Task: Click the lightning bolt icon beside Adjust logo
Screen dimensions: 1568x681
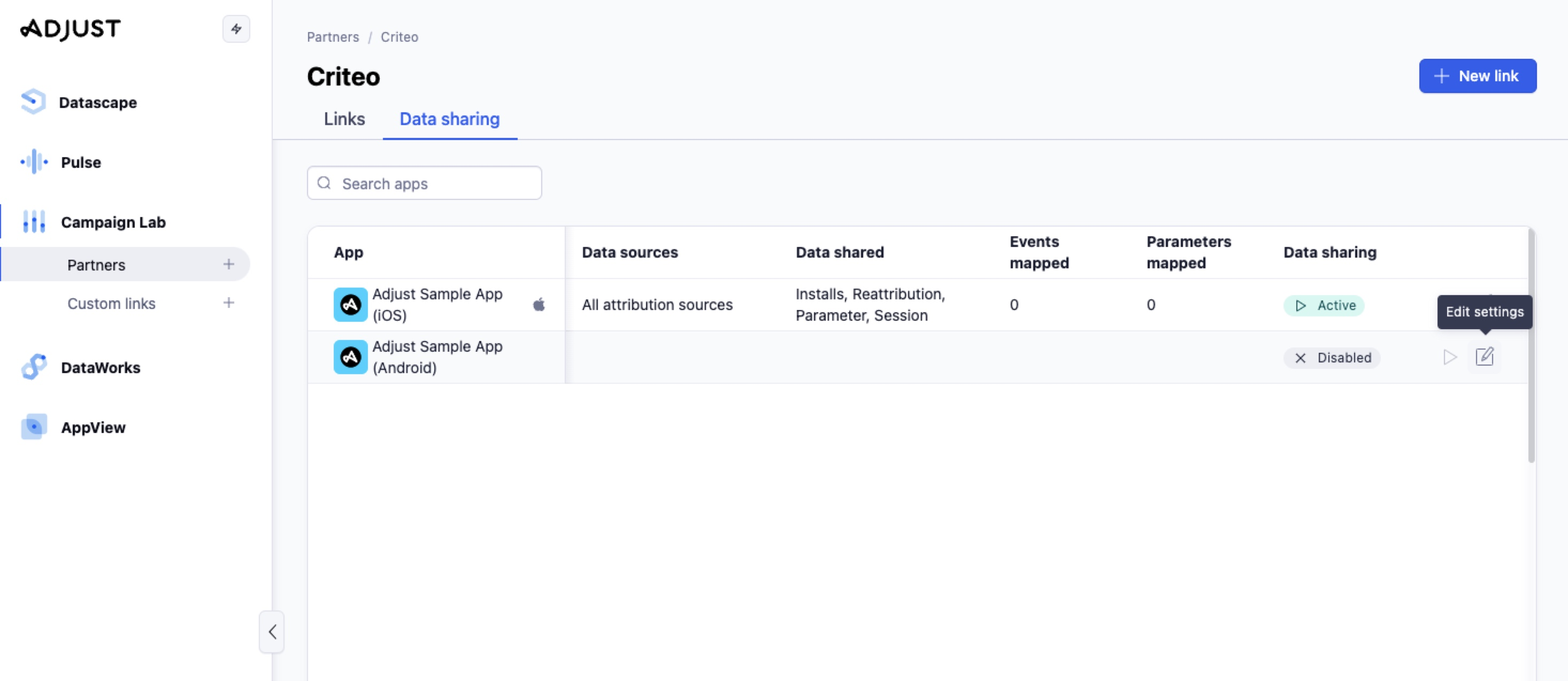Action: click(236, 29)
